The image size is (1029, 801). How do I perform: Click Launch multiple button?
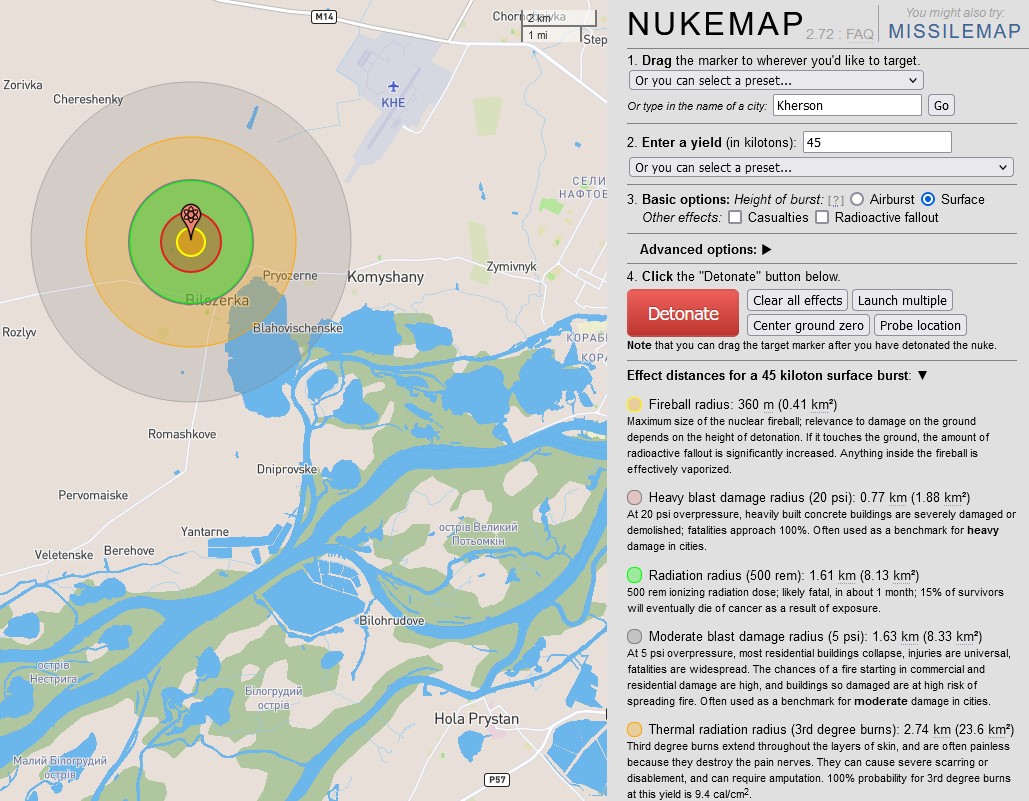[902, 300]
